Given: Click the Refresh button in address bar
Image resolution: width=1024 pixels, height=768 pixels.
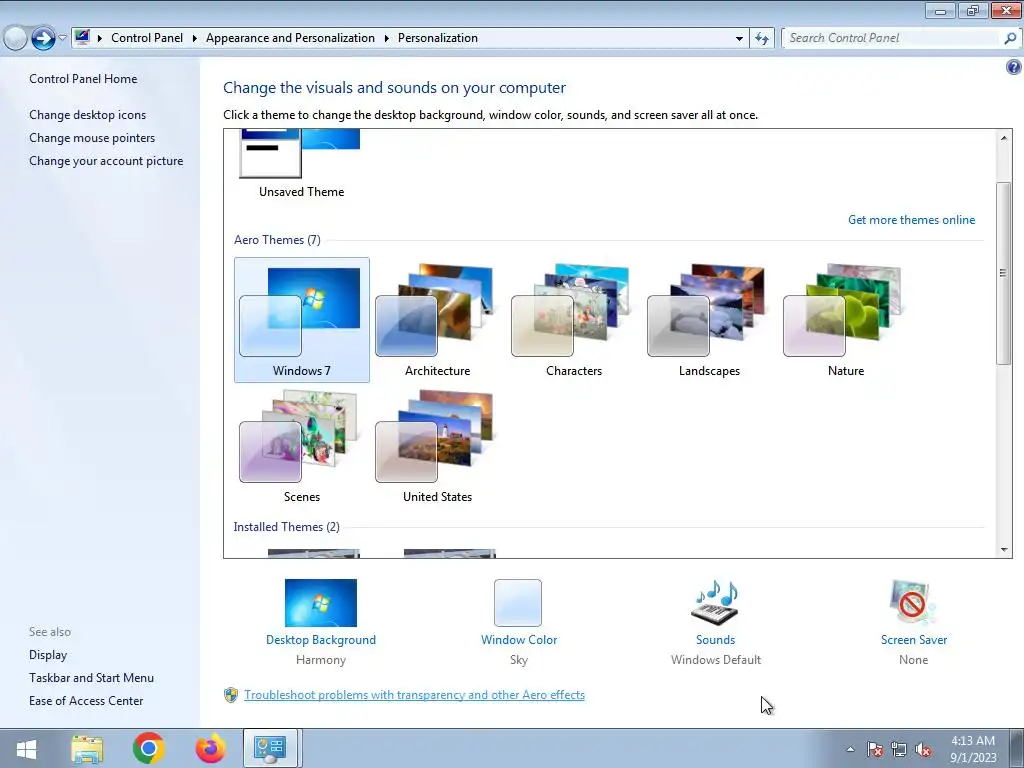Looking at the screenshot, I should pyautogui.click(x=761, y=39).
